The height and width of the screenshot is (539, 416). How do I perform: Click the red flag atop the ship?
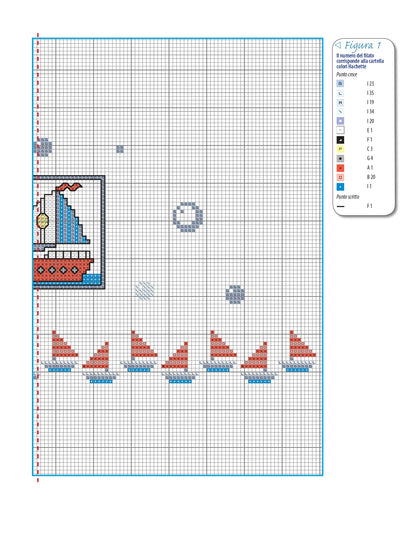pos(69,187)
